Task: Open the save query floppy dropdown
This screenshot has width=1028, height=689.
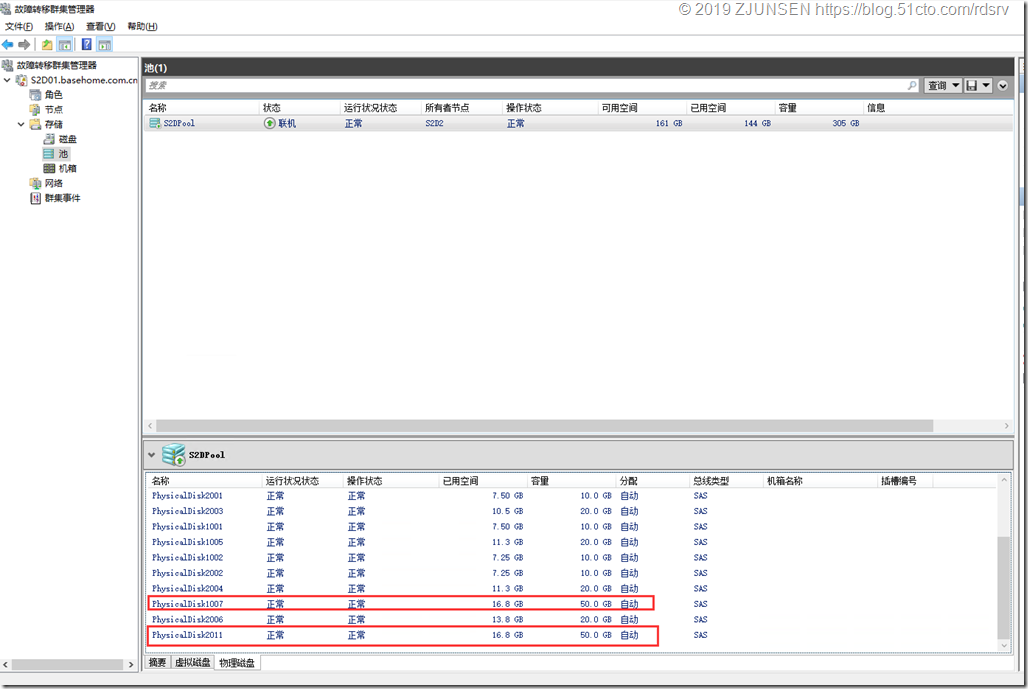Action: (x=978, y=85)
